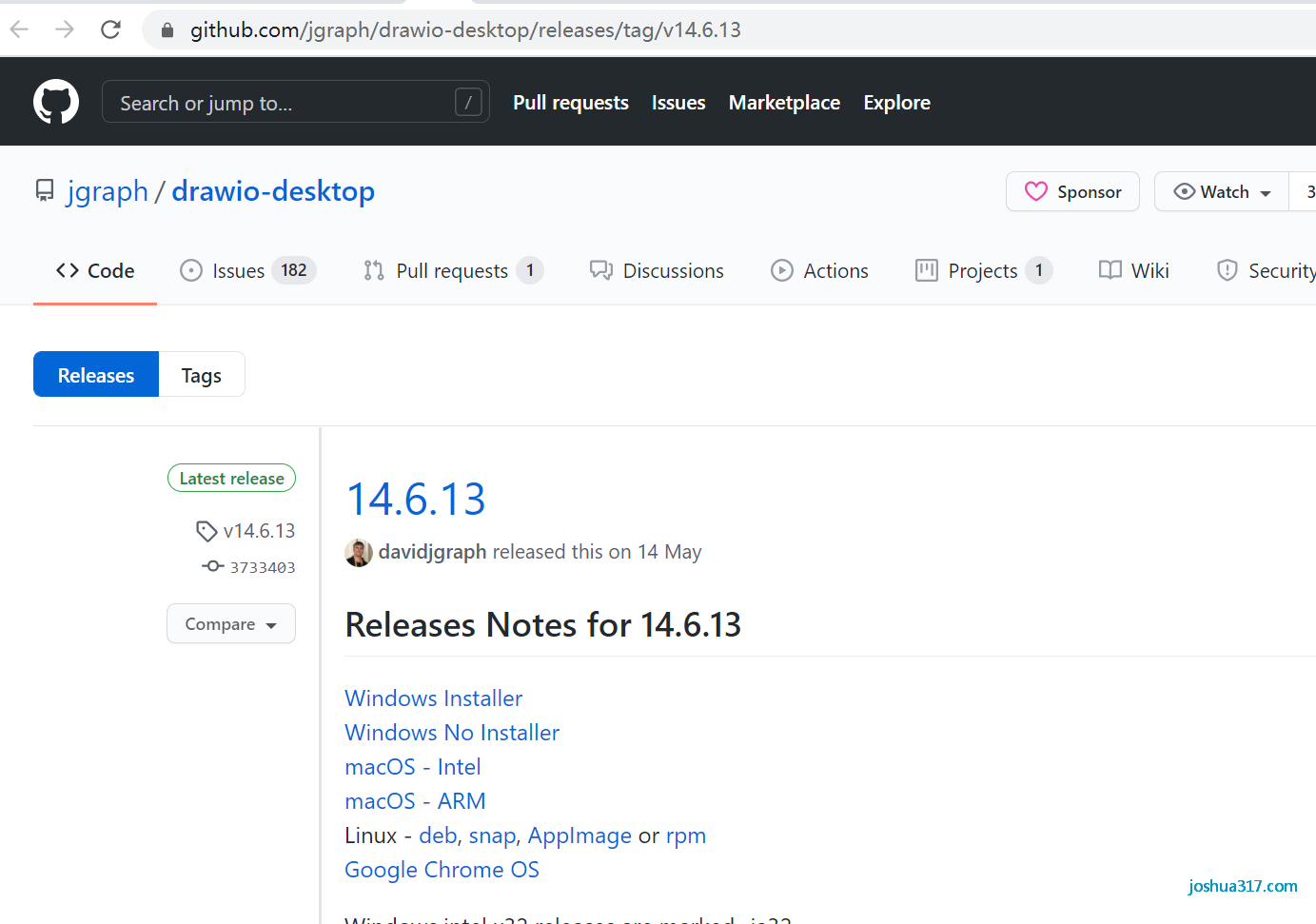Click the repository book icon beside jgraph
The height and width of the screenshot is (924, 1316).
click(x=45, y=191)
